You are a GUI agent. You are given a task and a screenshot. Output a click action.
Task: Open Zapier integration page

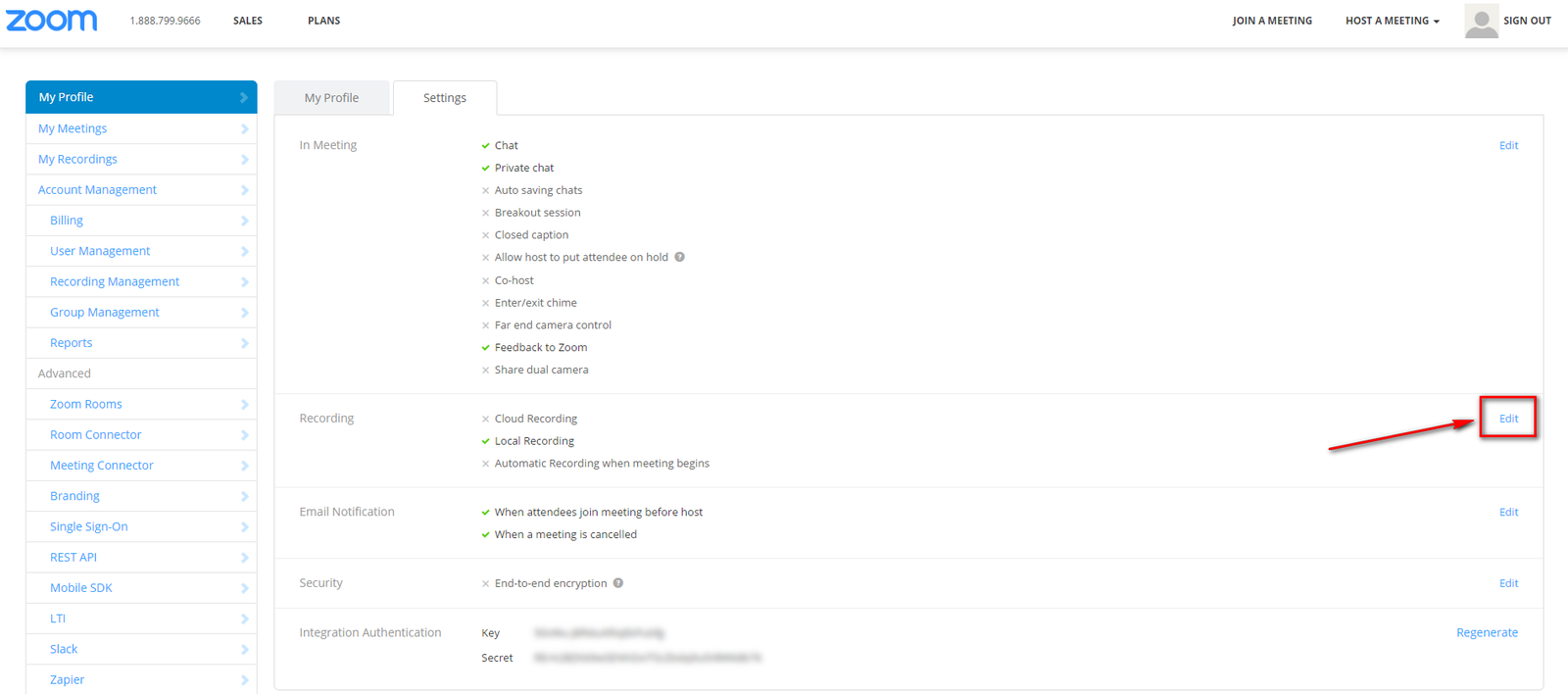point(68,679)
